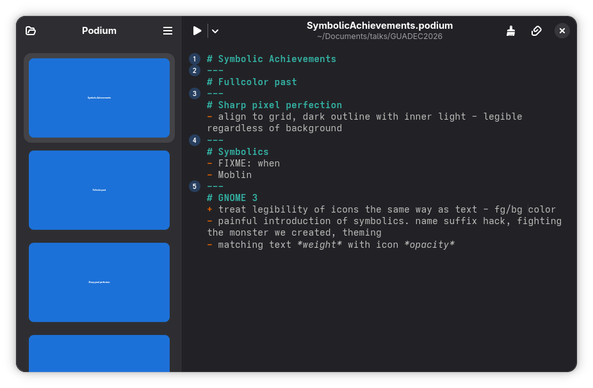This screenshot has width=593, height=388.
Task: Click the '# Symbolic Achievements' heading line
Action: click(272, 59)
